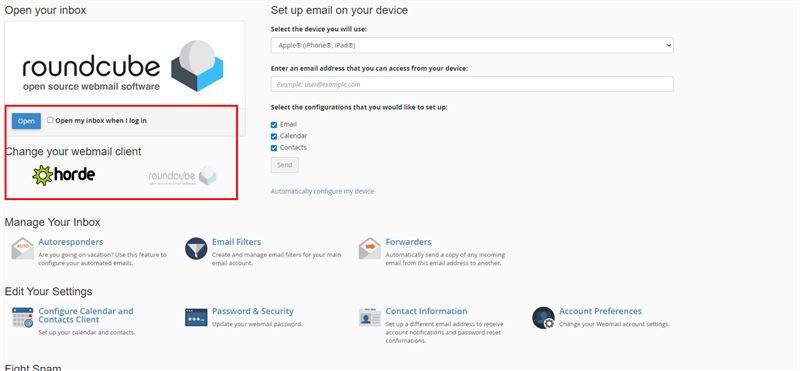This screenshot has height=371, width=800.
Task: Click the Email Filters funnel icon
Action: (x=196, y=249)
